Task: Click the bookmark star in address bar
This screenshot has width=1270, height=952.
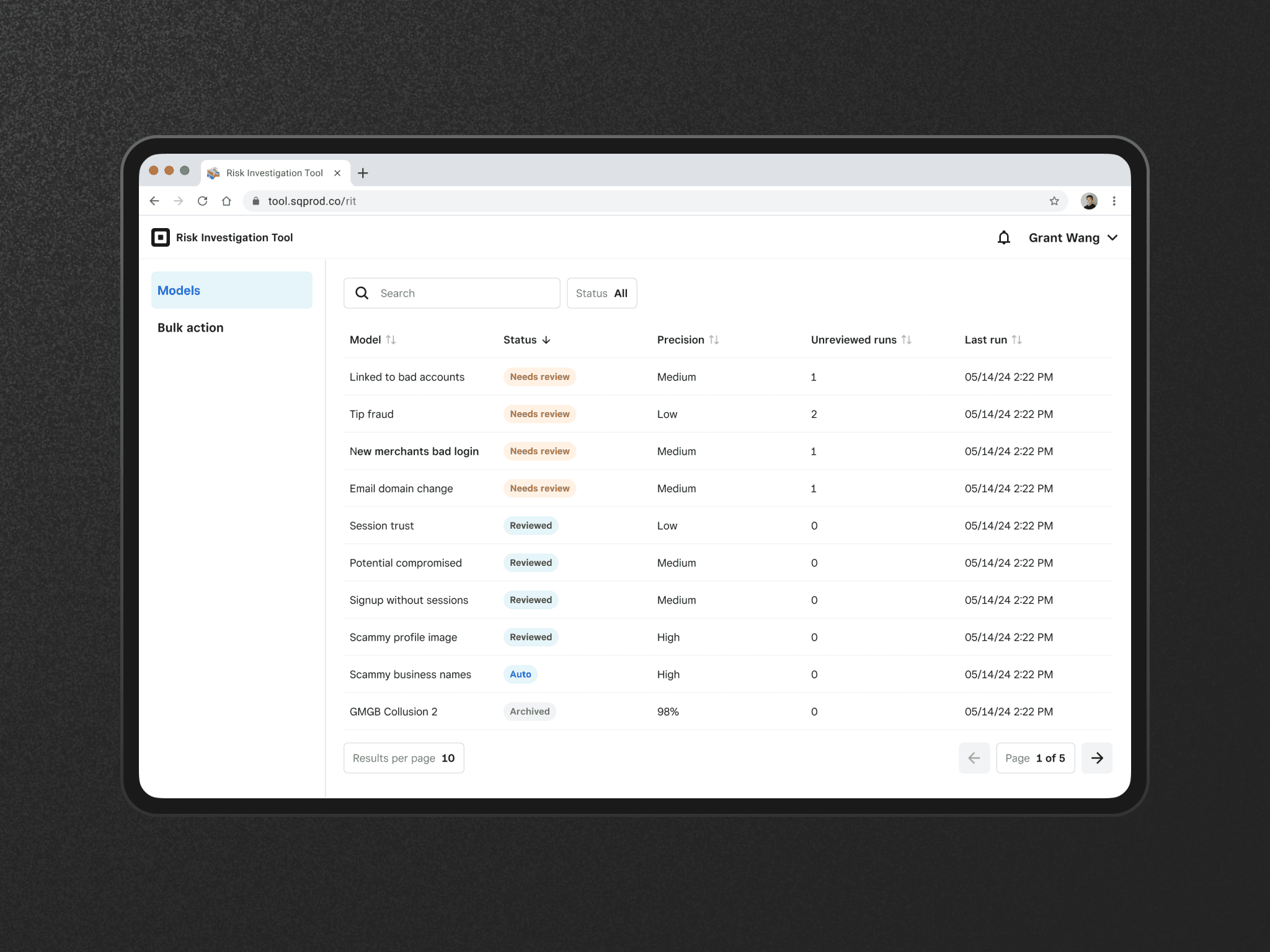Action: [x=1054, y=201]
